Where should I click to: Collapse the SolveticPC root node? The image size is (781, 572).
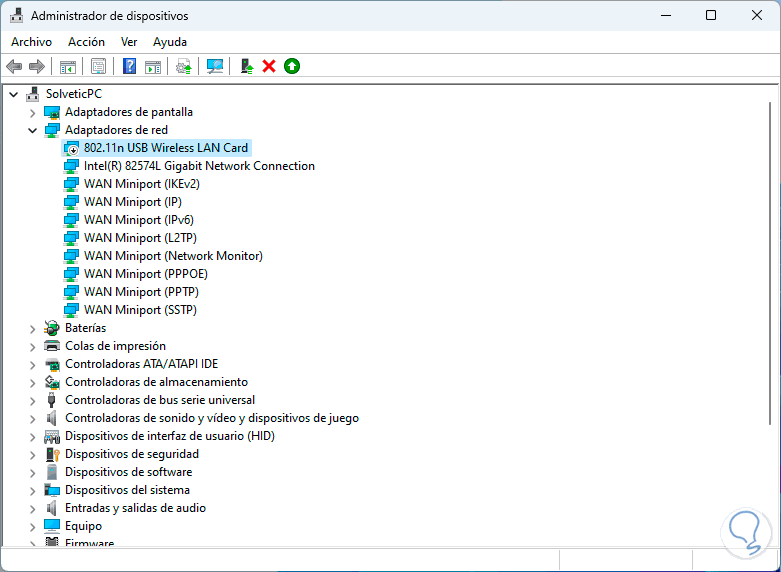click(13, 94)
